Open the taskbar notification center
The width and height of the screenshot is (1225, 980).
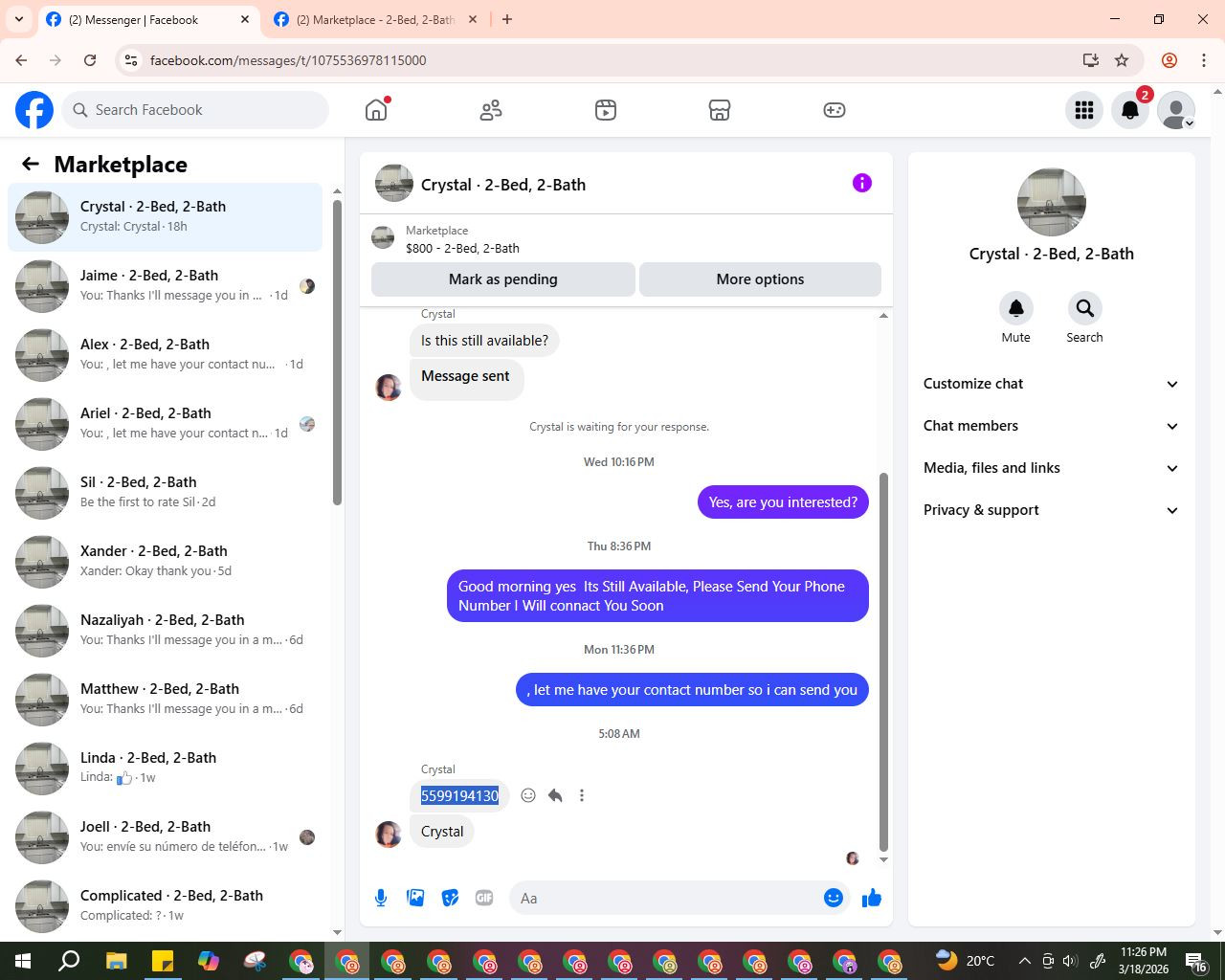(1196, 961)
